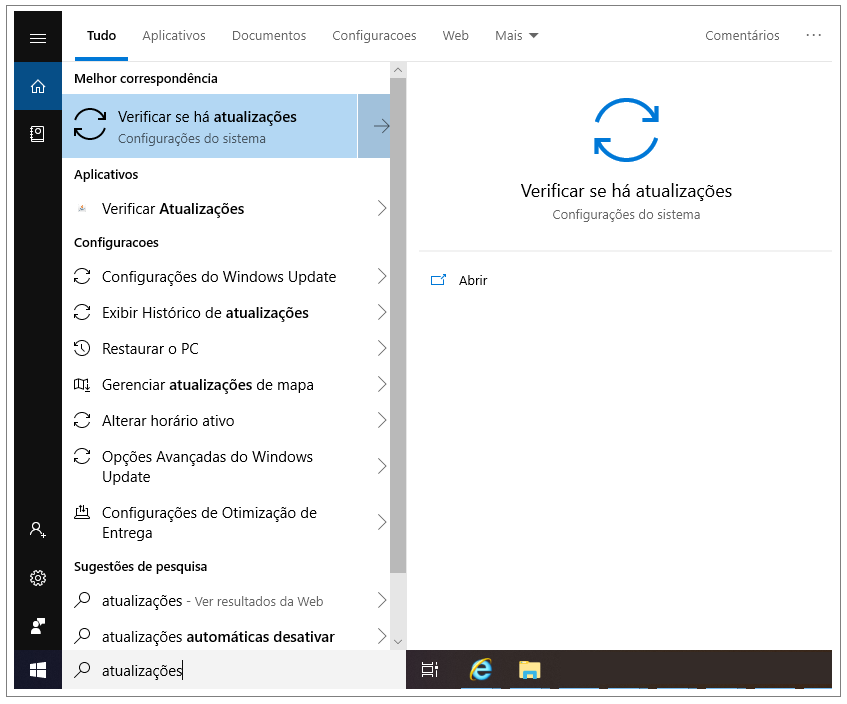Expand the Mais dropdown filter

point(516,36)
